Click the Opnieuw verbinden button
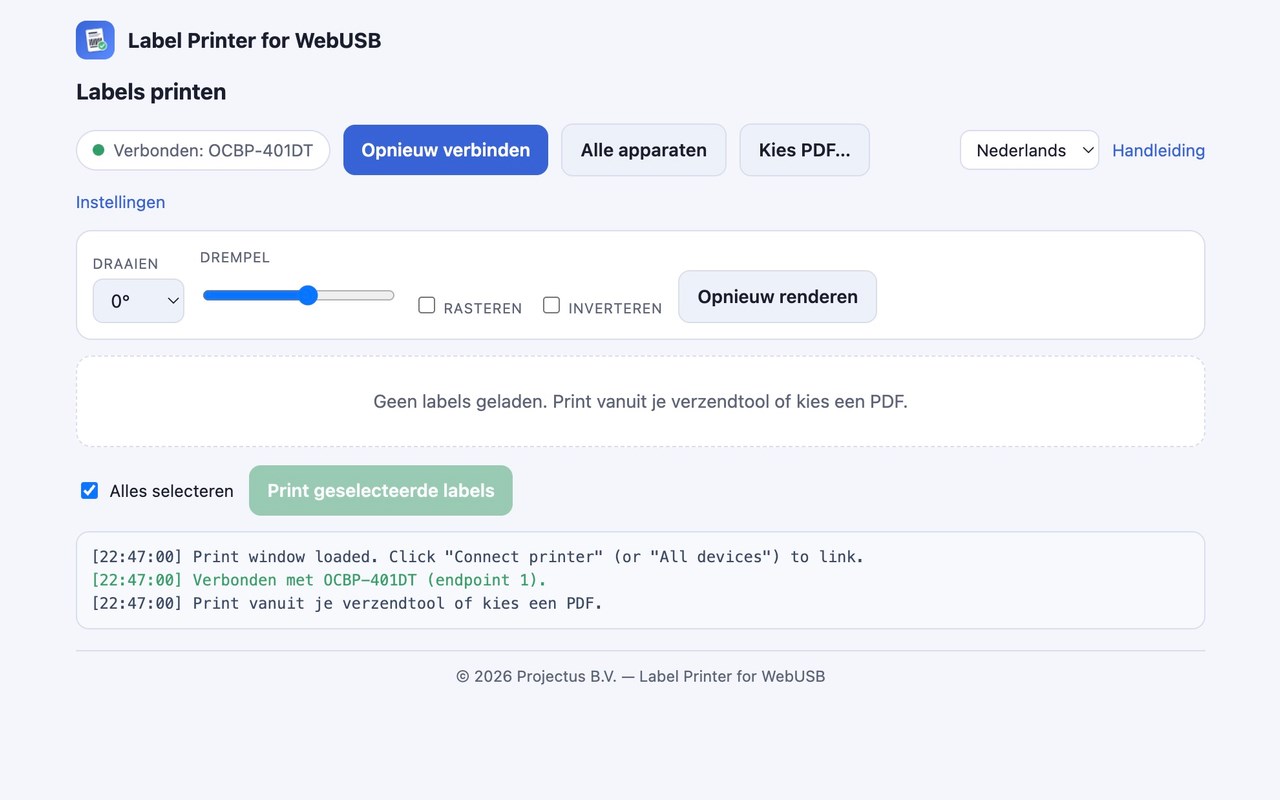1280x800 pixels. click(x=445, y=150)
